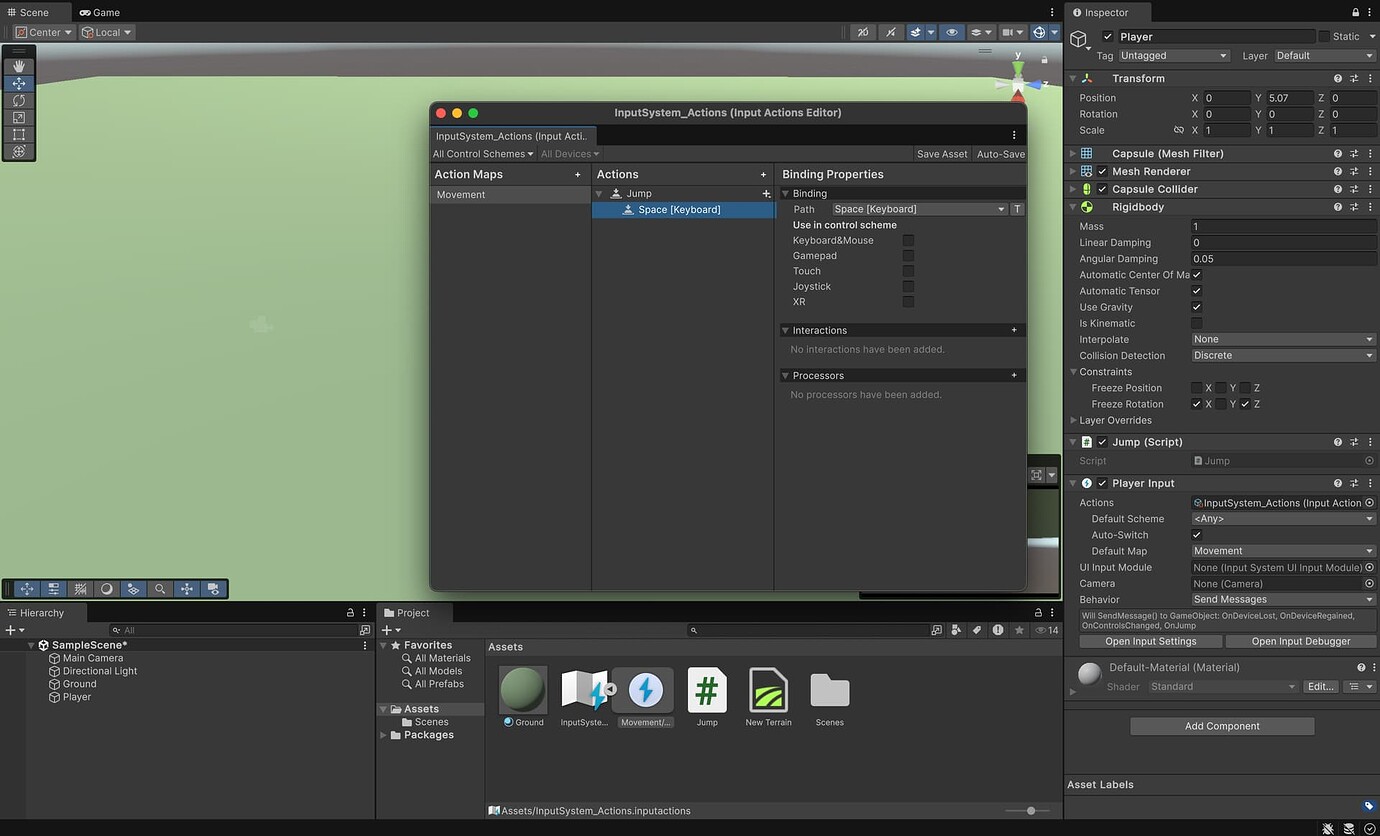Select the Hand tool in the toolbar
This screenshot has width=1380, height=836.
pos(18,65)
